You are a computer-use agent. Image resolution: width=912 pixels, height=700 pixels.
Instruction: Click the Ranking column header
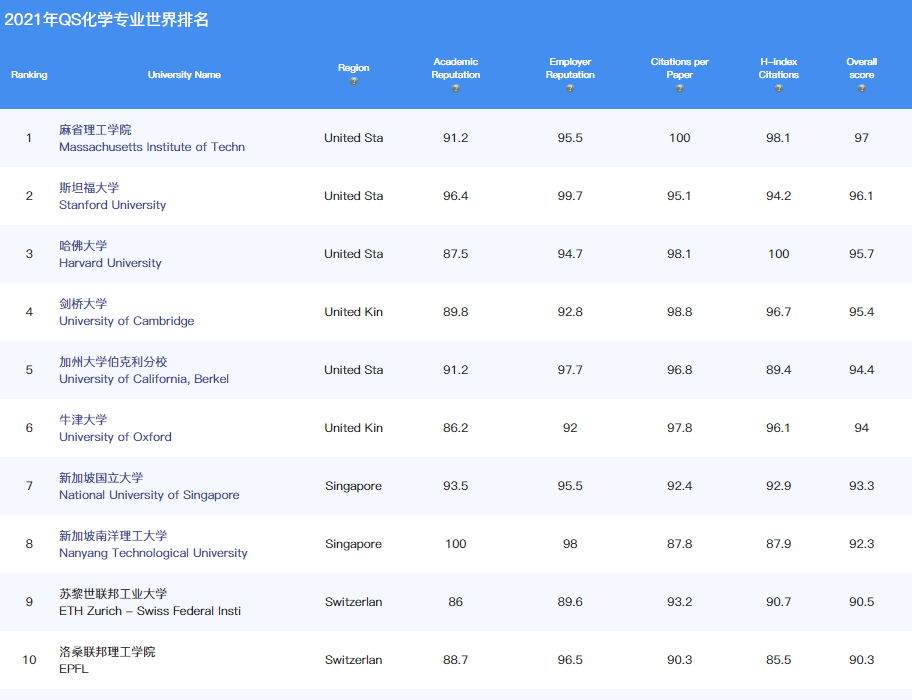click(x=29, y=74)
